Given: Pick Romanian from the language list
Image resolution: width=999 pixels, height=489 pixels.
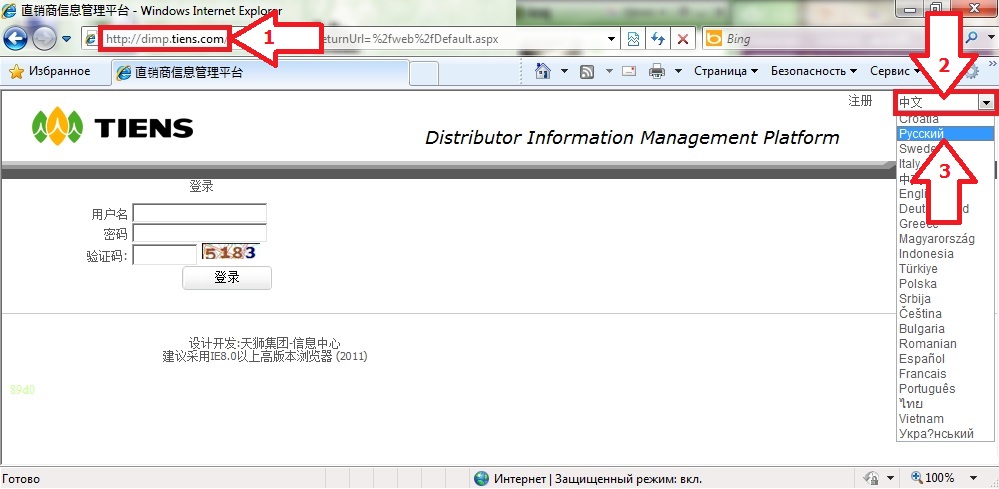Looking at the screenshot, I should [x=945, y=343].
